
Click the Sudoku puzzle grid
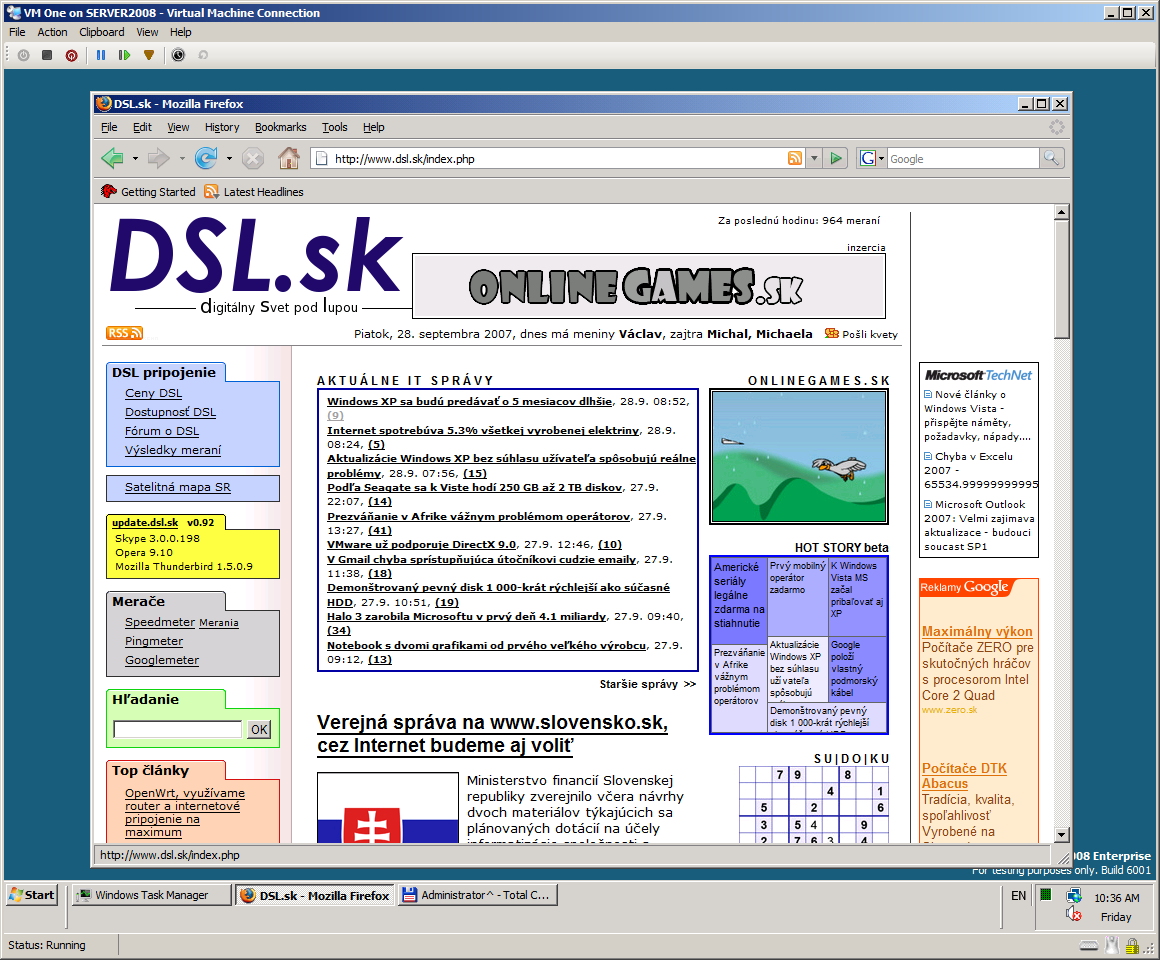pyautogui.click(x=814, y=805)
